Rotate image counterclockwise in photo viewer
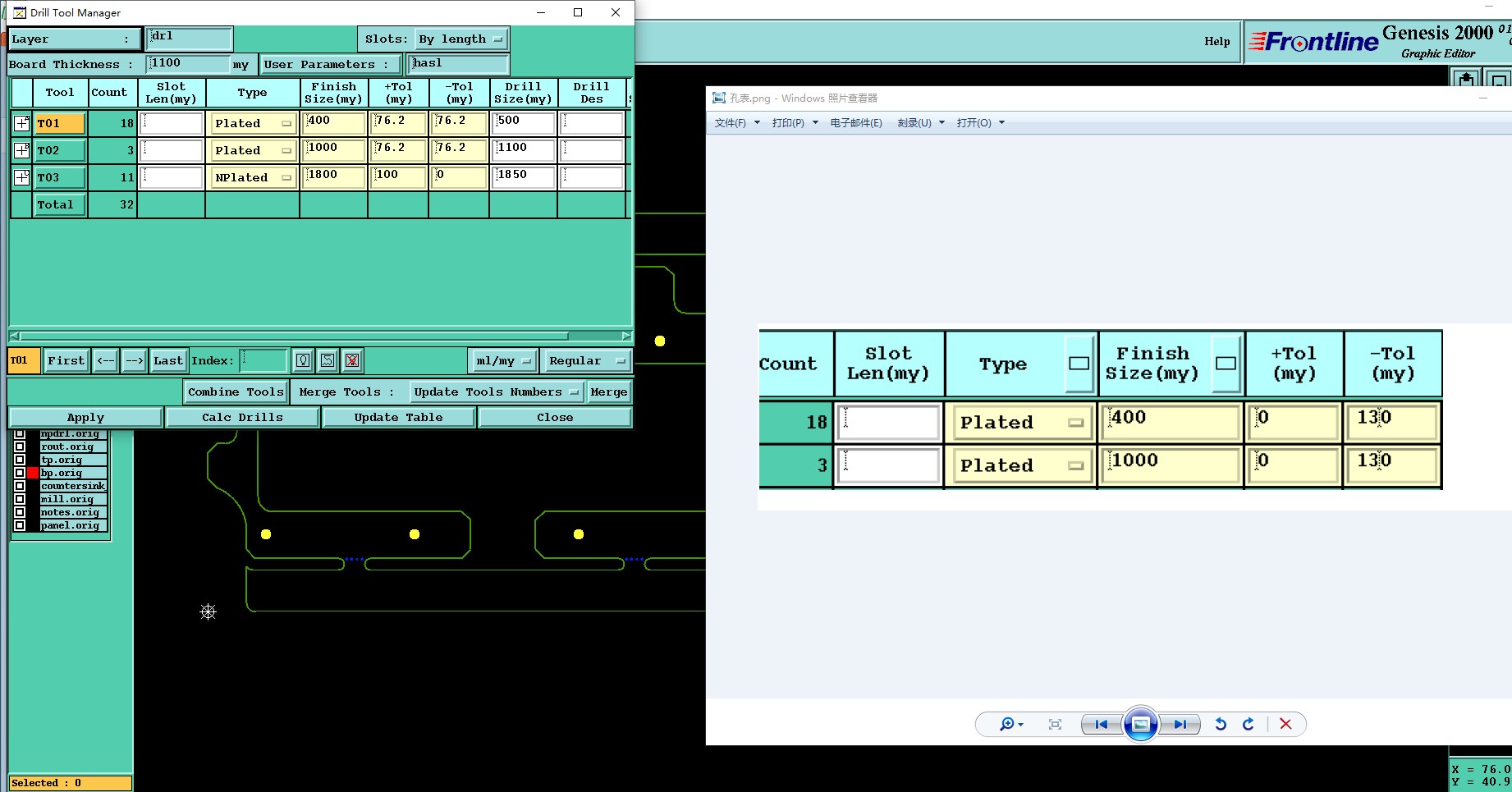Screen dimensions: 1512x792 point(1221,724)
